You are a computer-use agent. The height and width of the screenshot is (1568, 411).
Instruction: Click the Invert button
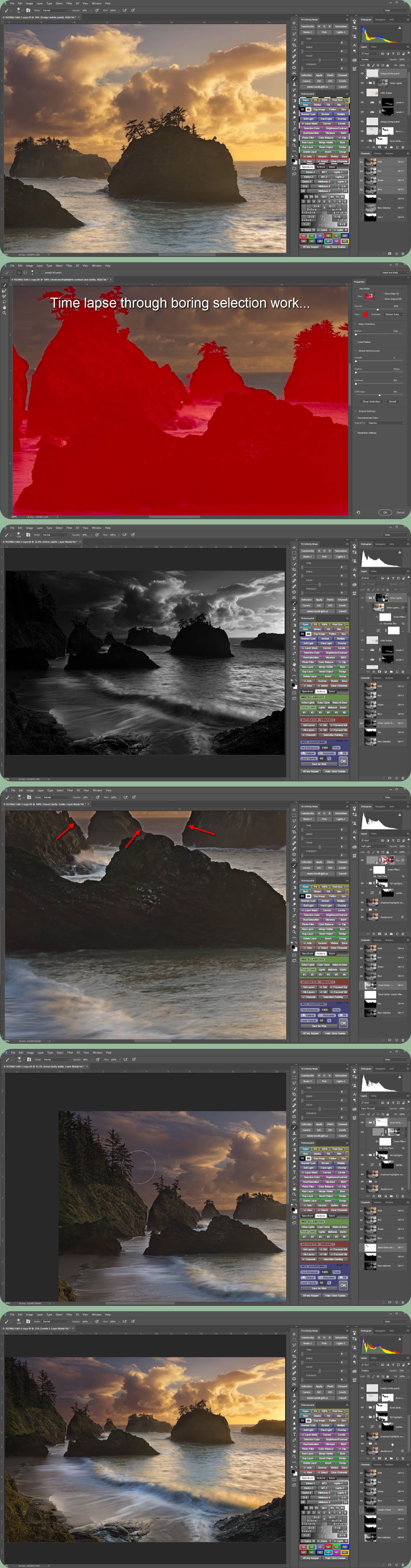coord(392,401)
